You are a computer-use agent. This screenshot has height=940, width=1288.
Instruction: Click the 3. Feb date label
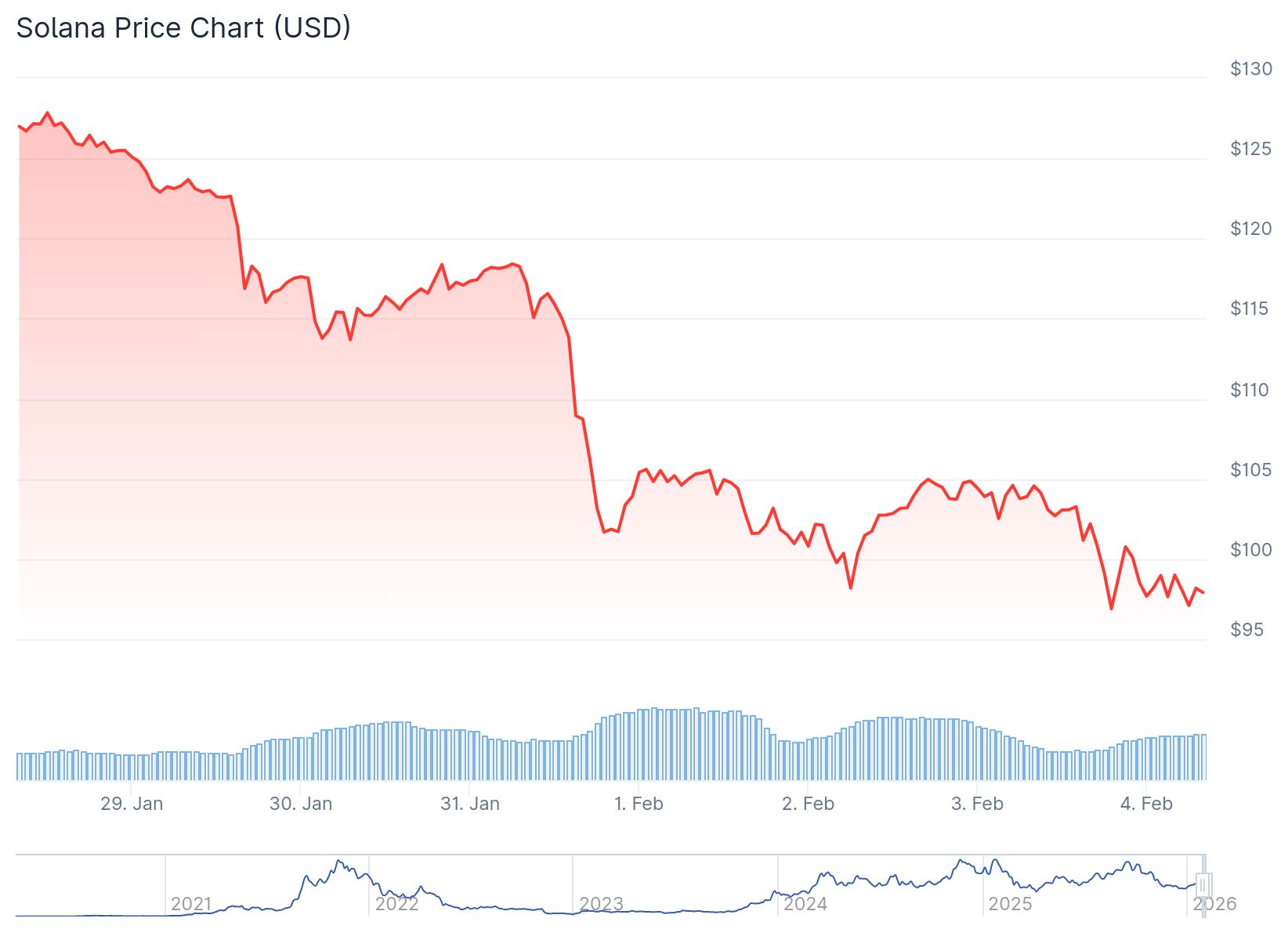click(977, 804)
